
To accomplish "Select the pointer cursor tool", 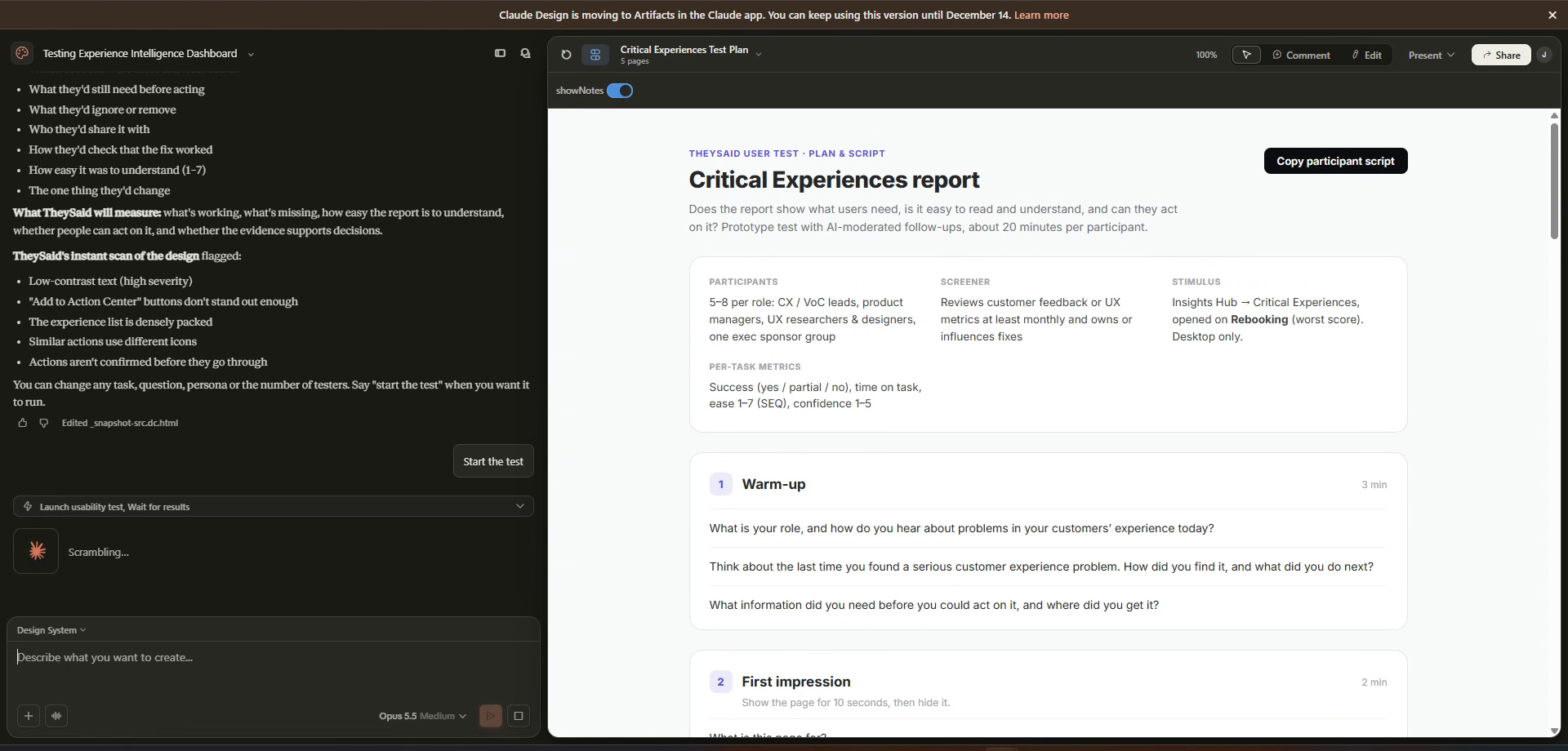I will [1246, 55].
